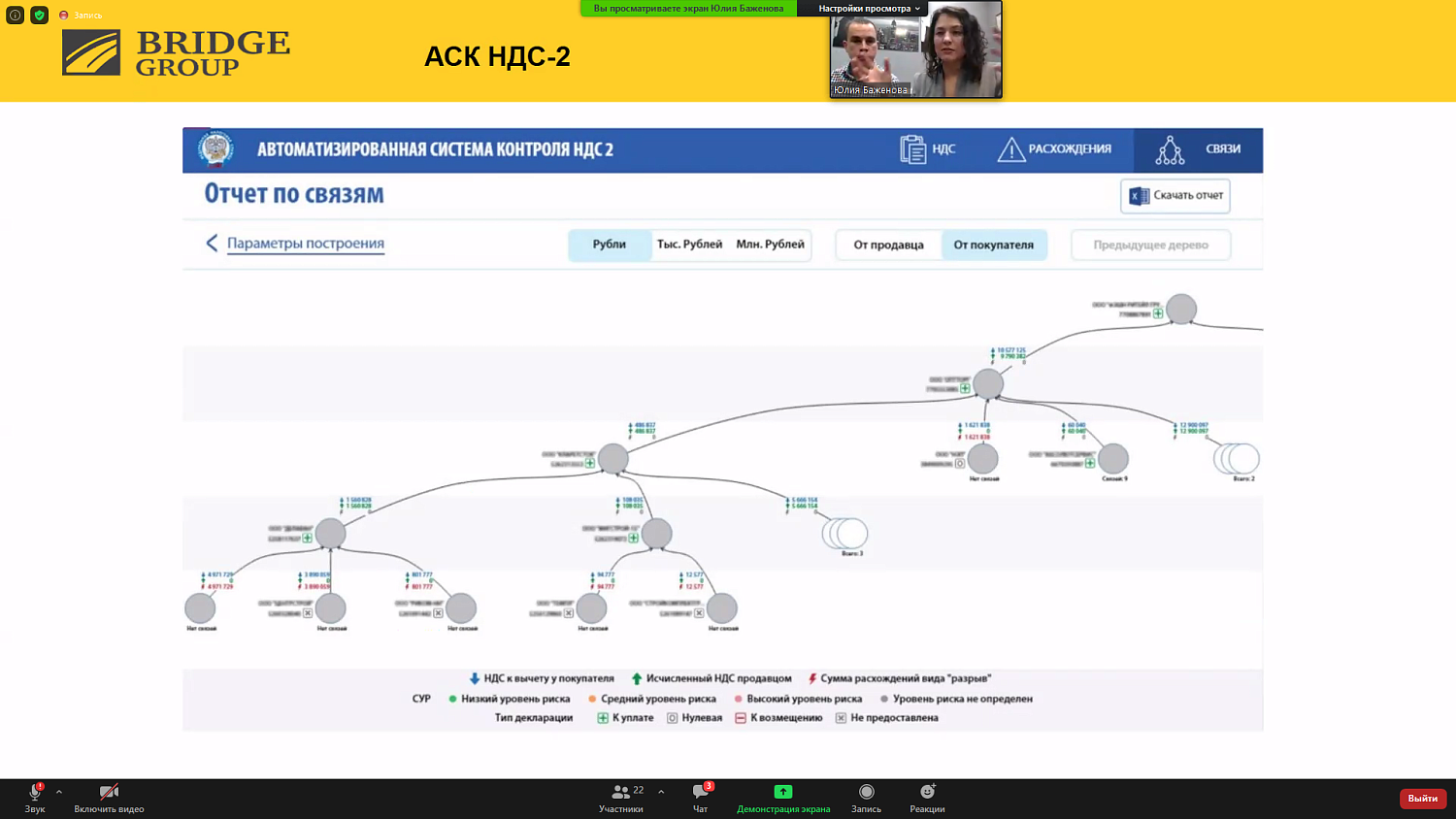The image size is (1456, 819).
Task: Switch units to Рубли
Action: click(610, 245)
